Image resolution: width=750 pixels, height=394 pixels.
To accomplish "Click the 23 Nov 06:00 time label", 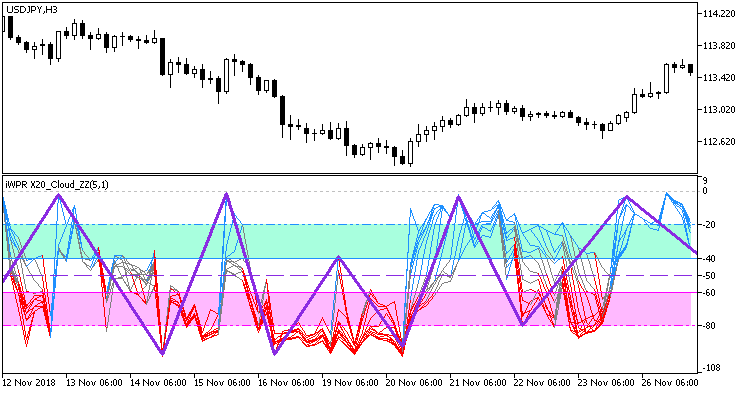I will coord(606,383).
